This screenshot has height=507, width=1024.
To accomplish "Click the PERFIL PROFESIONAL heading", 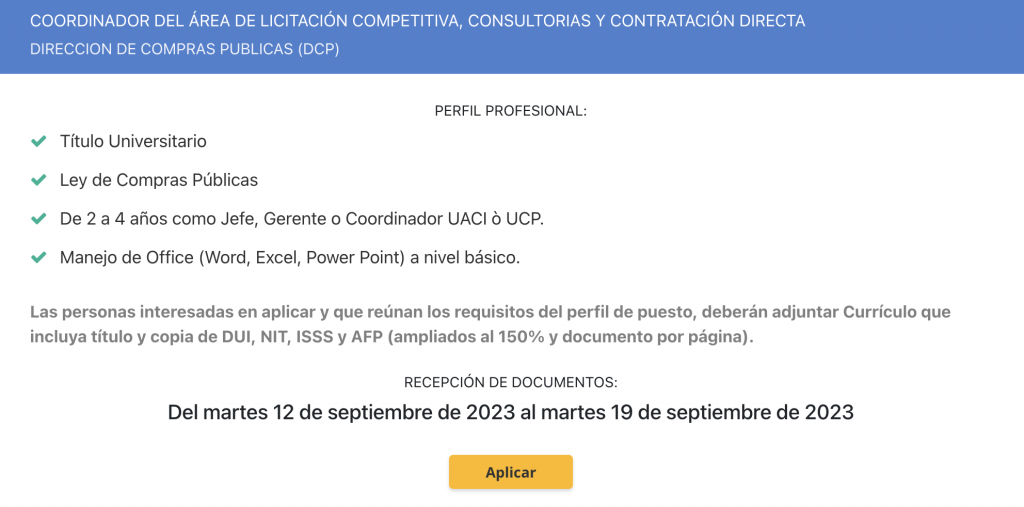I will pos(511,112).
